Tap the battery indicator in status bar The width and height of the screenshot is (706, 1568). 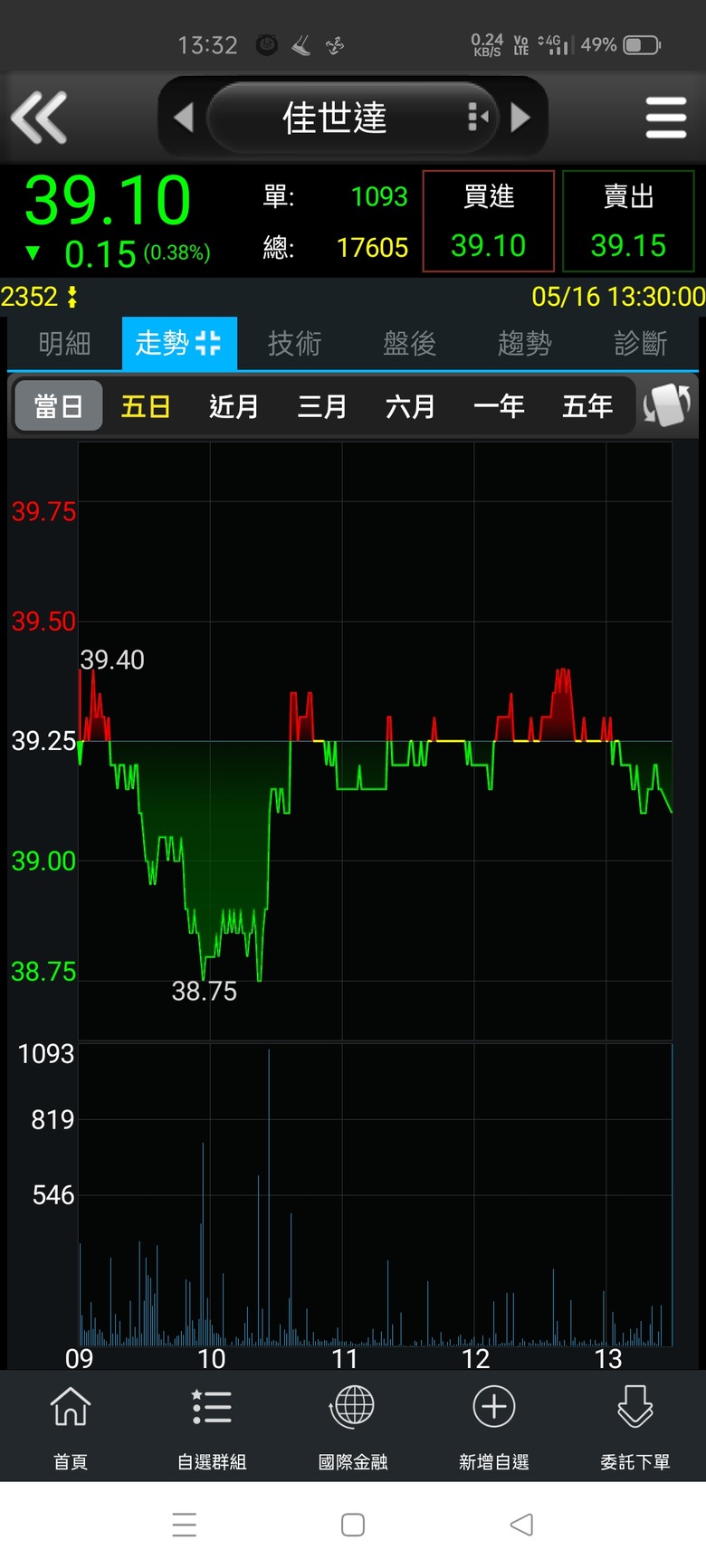point(642,44)
